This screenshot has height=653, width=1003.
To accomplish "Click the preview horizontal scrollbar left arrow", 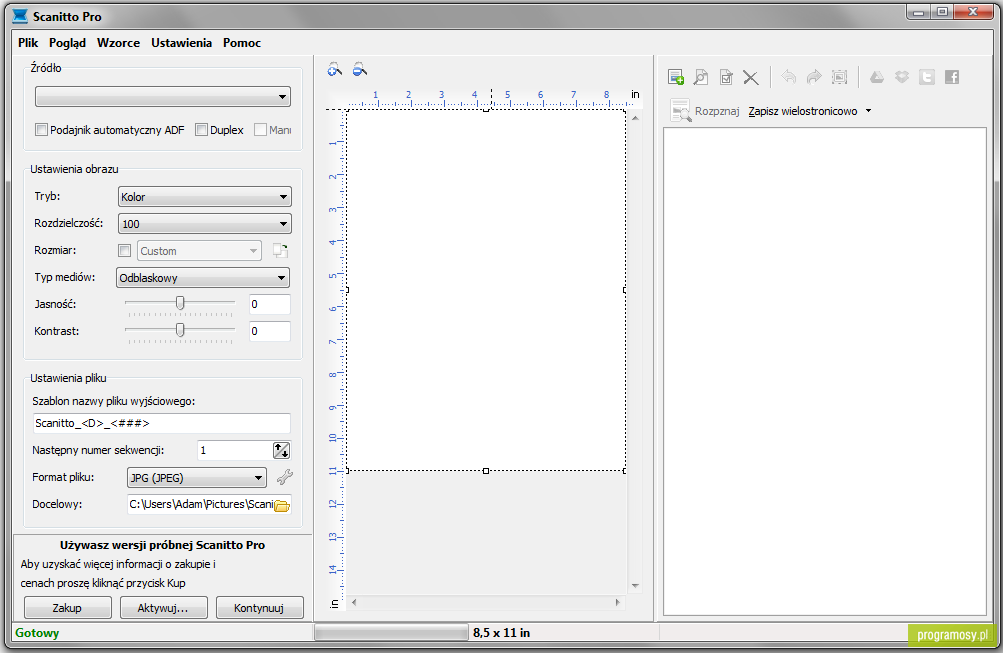I will click(354, 602).
